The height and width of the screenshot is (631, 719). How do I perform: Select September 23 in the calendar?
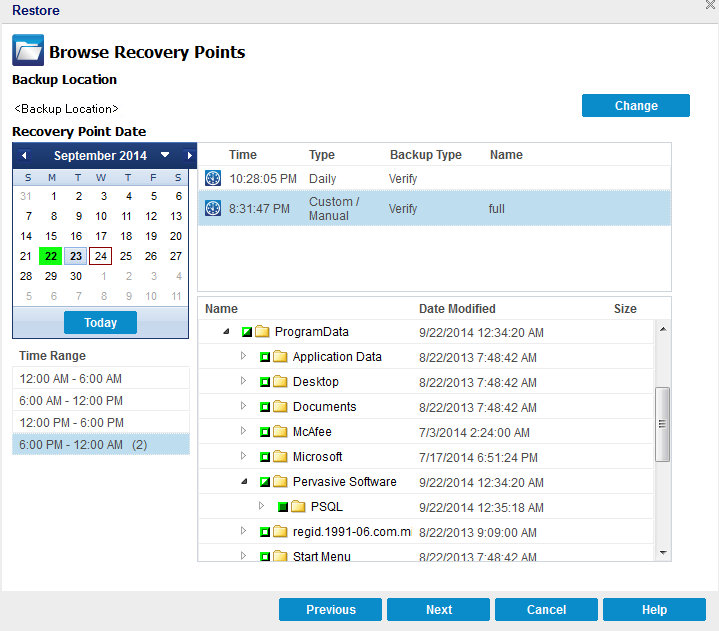tap(76, 255)
